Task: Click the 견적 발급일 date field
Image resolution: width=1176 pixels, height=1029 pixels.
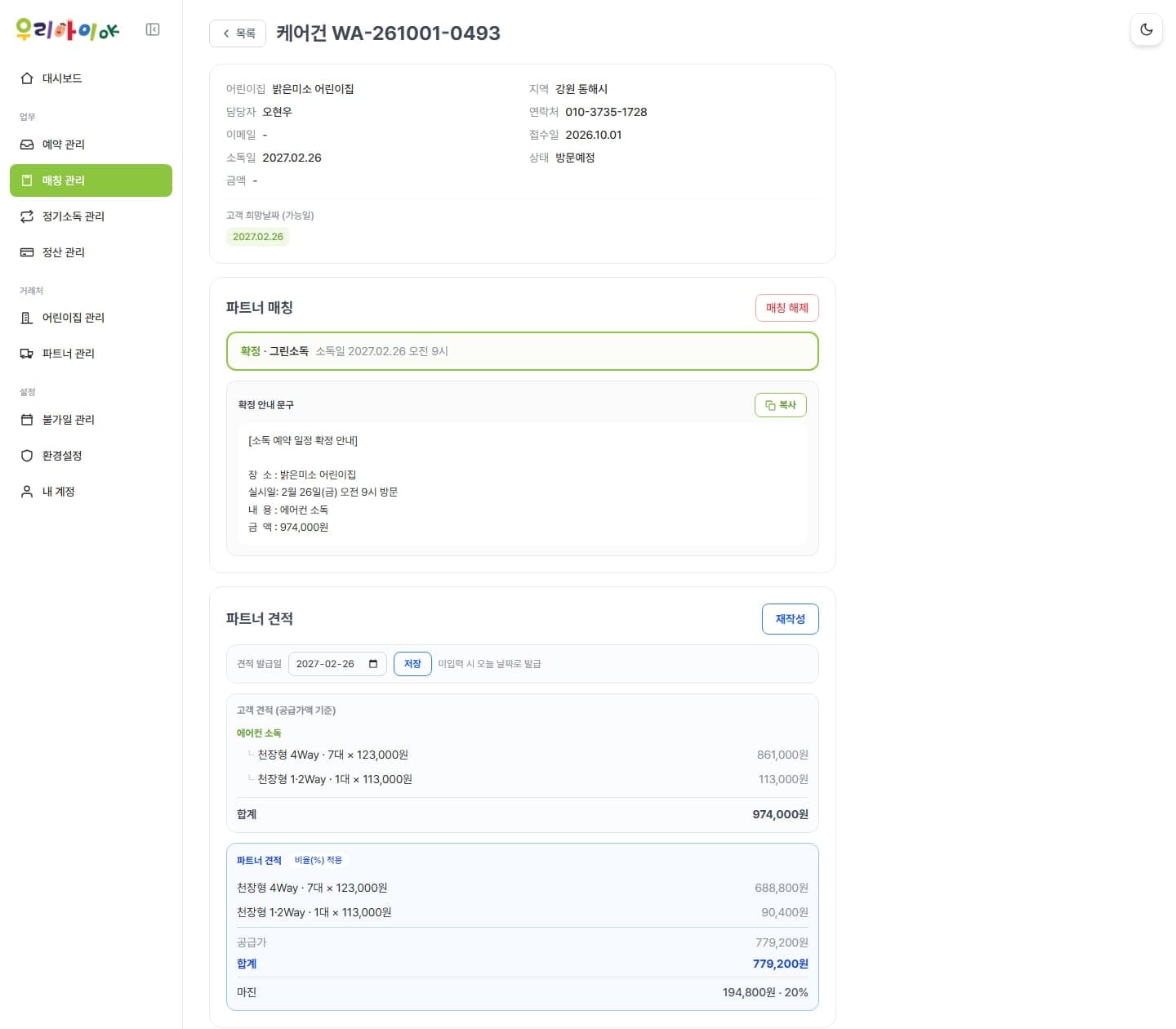Action: coord(337,664)
